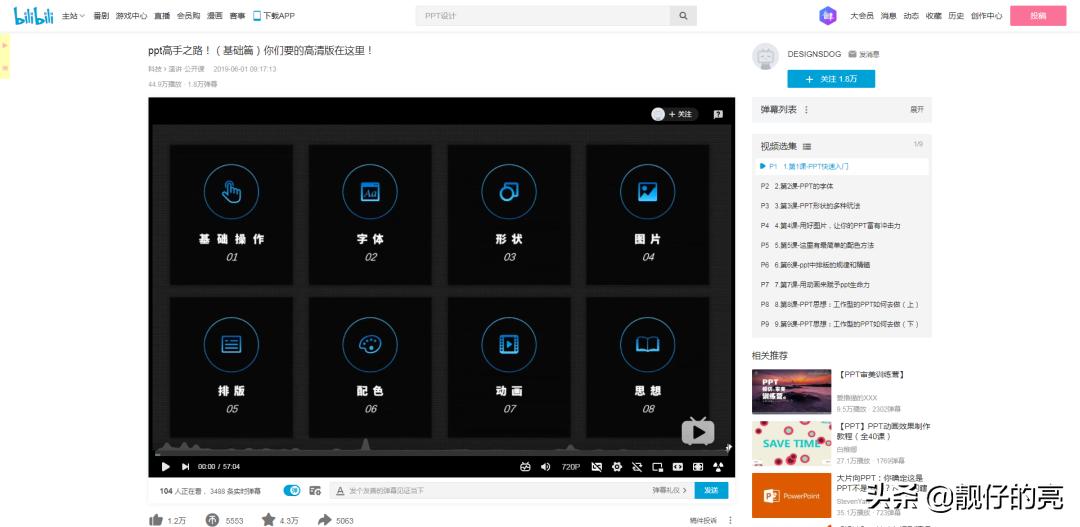Viewport: 1080px width, 527px height.
Task: Switch to widescreen mode icon
Action: pos(678,466)
